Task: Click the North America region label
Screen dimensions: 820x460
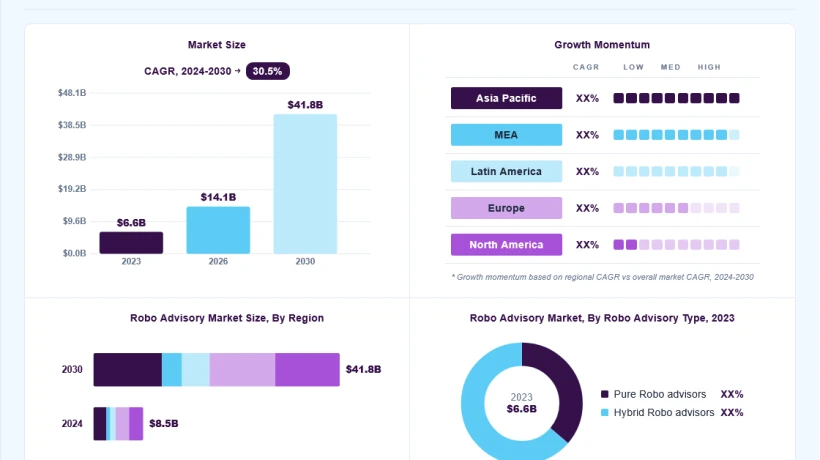Action: [x=506, y=245]
